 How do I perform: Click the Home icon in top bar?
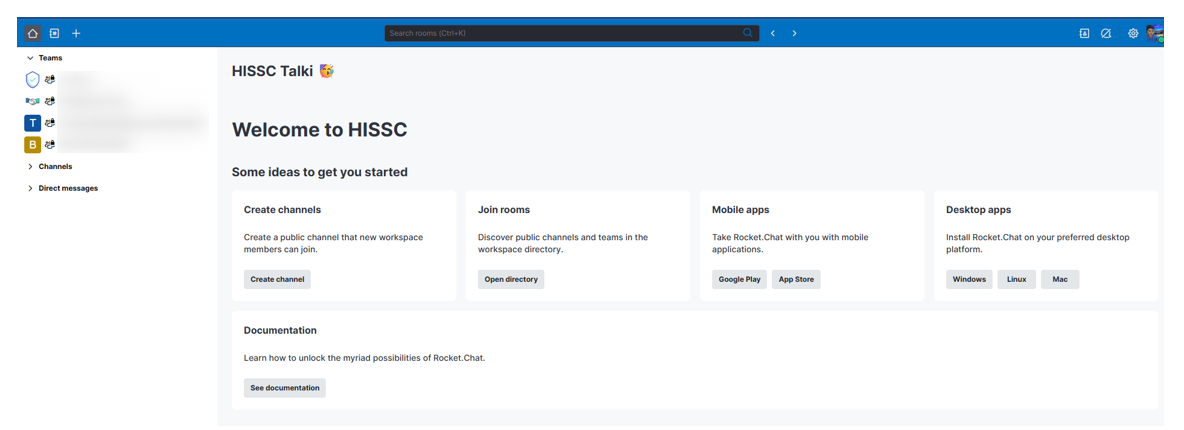tap(33, 33)
